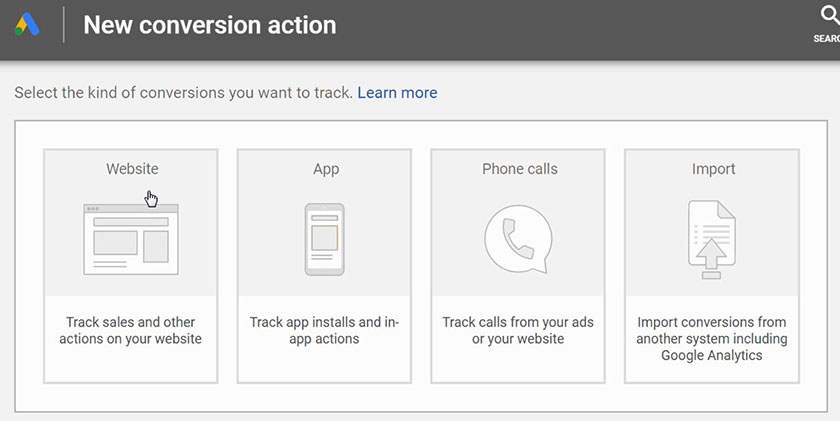Select the App heading label
This screenshot has height=421, width=840.
pyautogui.click(x=326, y=169)
